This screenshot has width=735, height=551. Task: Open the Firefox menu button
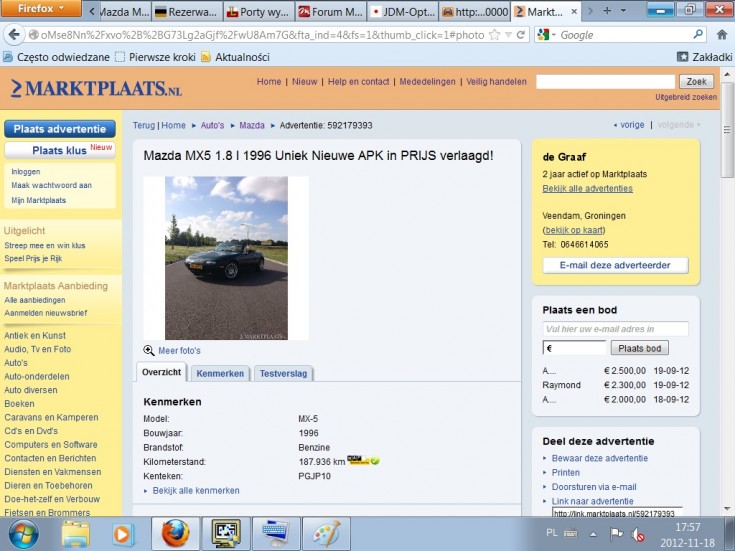tap(41, 8)
